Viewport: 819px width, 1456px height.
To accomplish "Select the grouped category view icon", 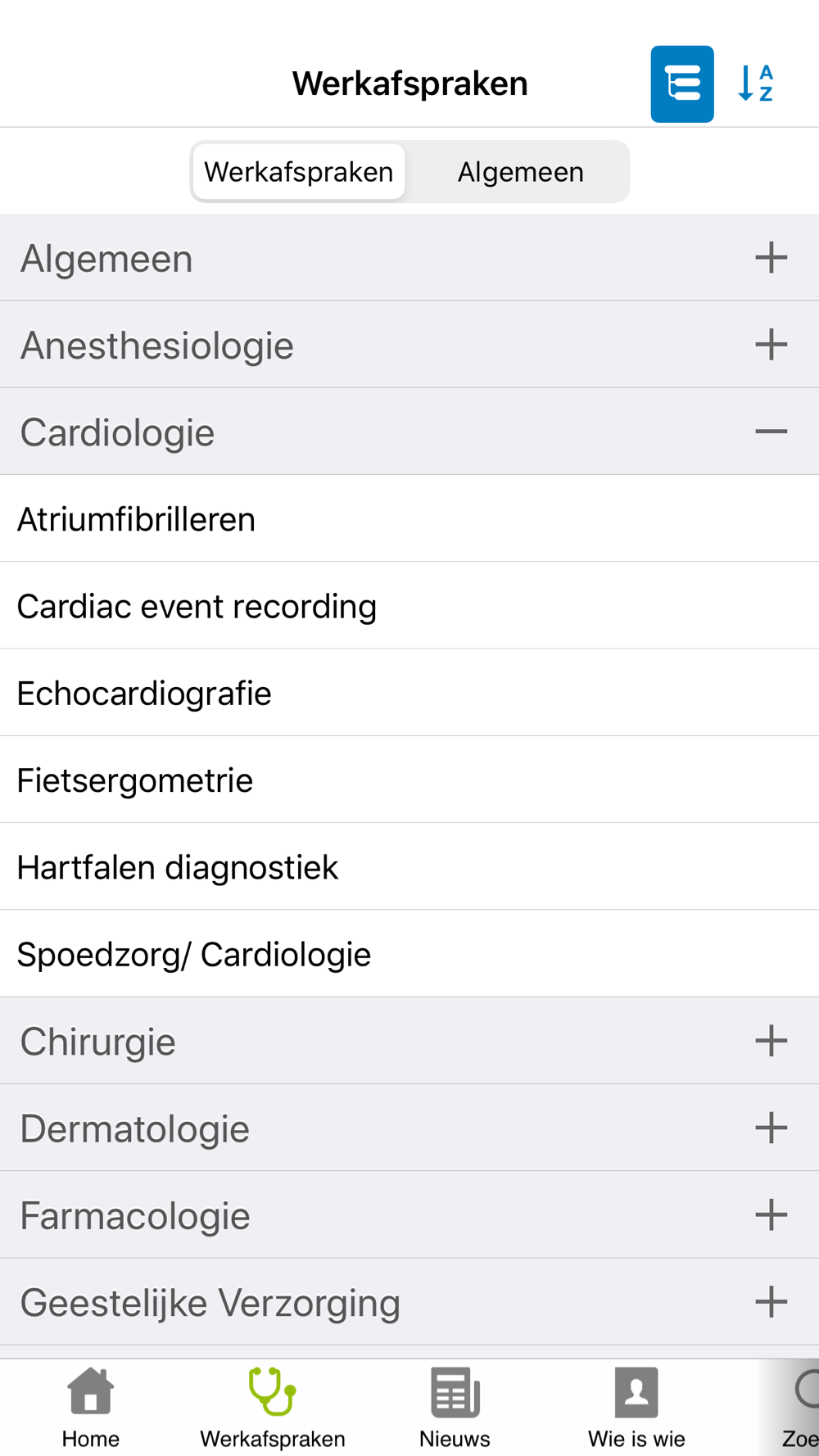I will (x=682, y=84).
